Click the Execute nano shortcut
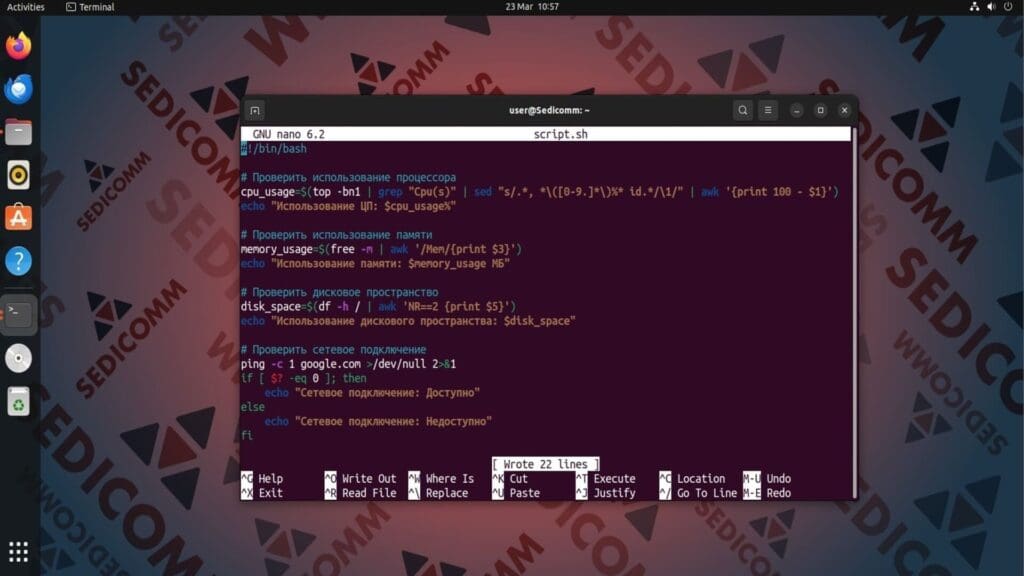This screenshot has width=1024, height=576. pyautogui.click(x=611, y=478)
